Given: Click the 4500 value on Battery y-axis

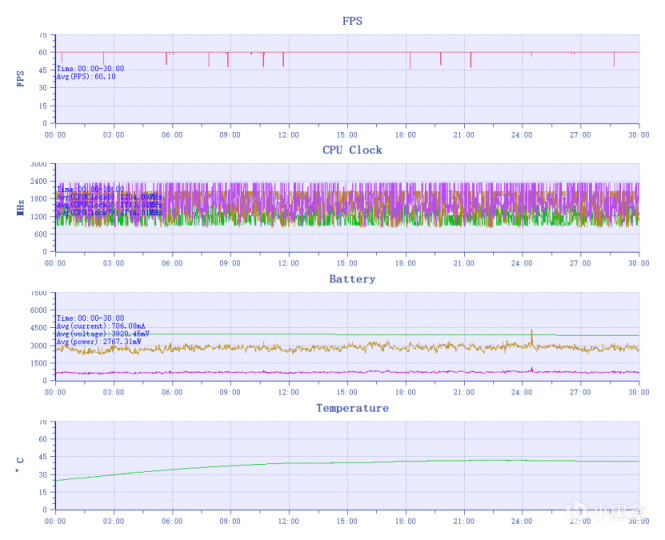Looking at the screenshot, I should click(x=39, y=327).
